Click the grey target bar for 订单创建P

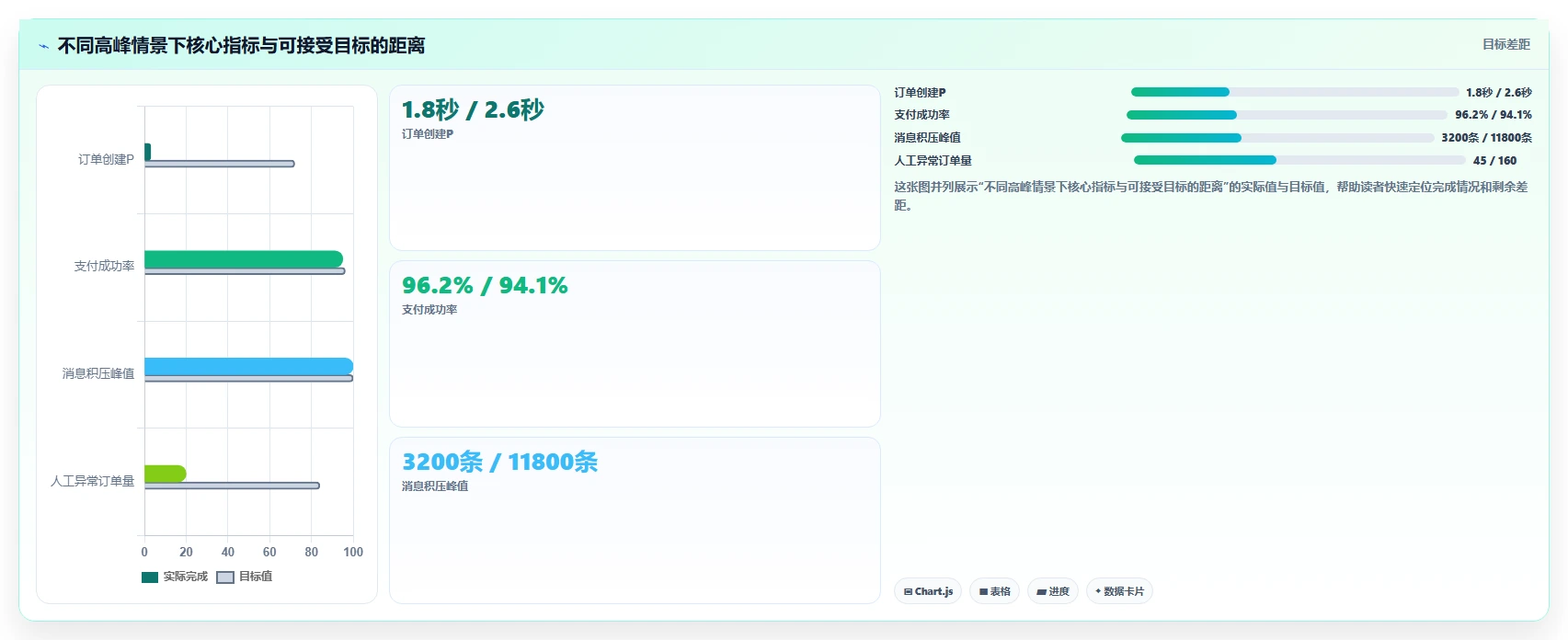(x=219, y=164)
